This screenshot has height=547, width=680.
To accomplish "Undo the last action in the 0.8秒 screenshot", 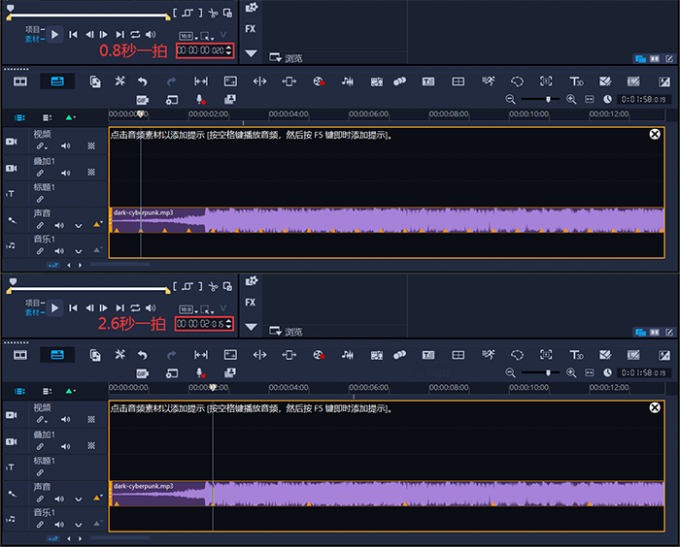I will click(x=143, y=82).
